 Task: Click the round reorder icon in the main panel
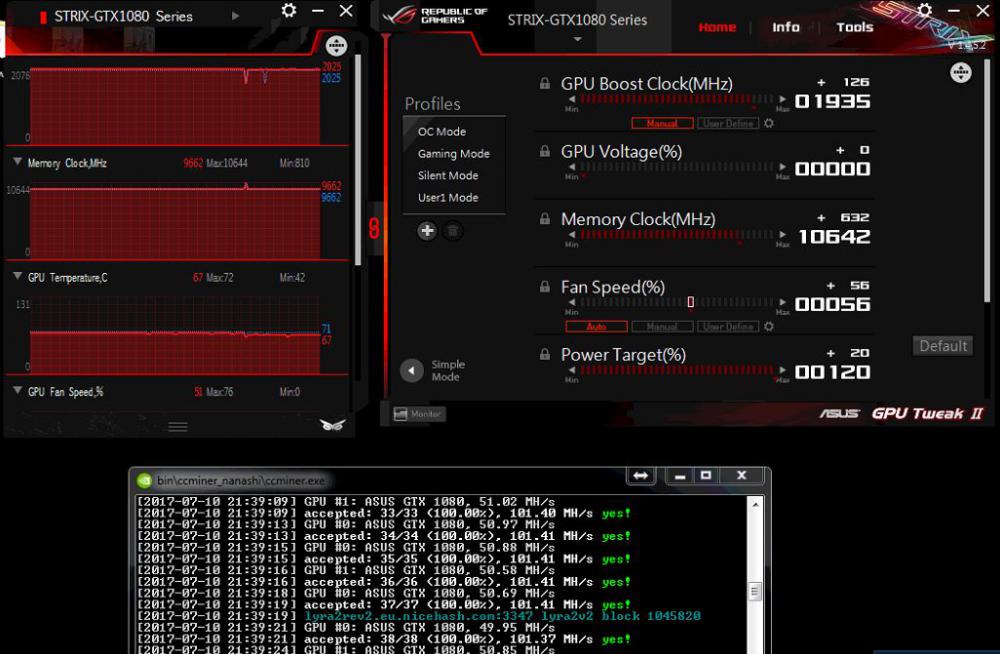(960, 72)
